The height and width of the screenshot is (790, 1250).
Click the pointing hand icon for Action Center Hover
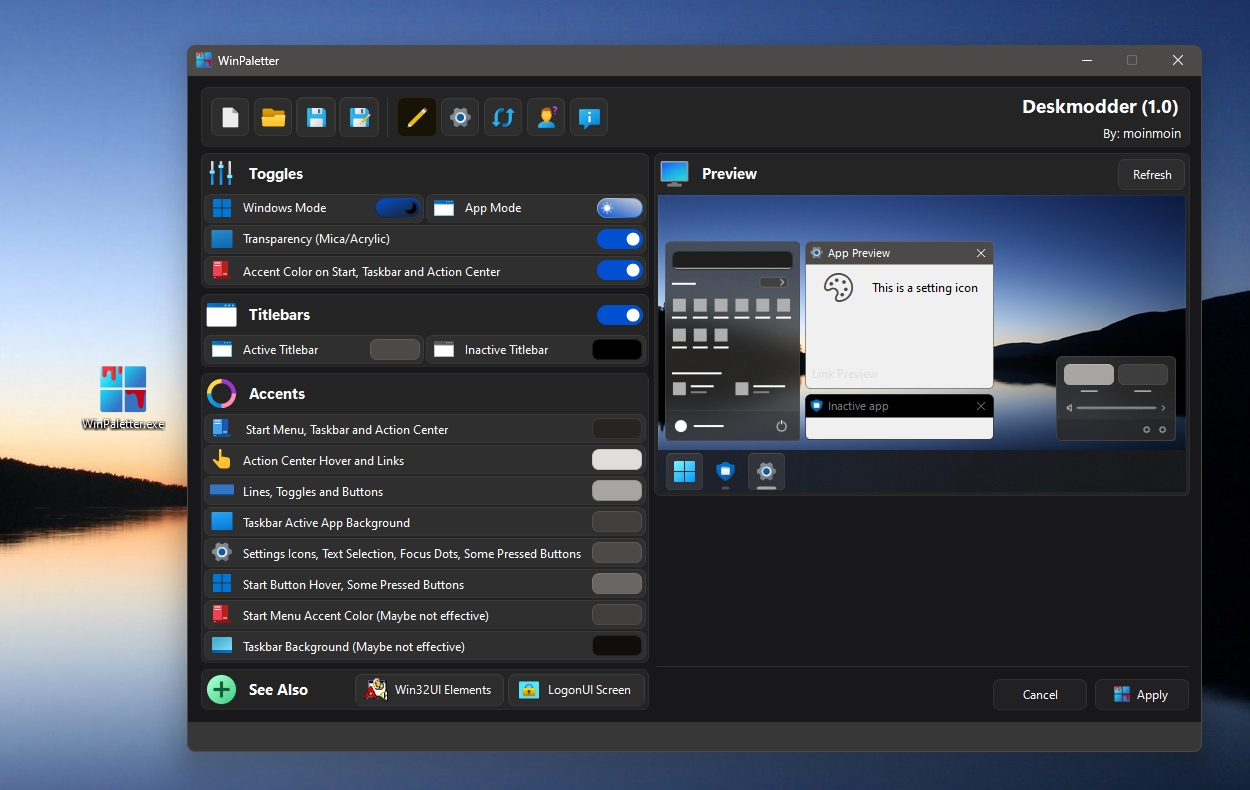[222, 460]
